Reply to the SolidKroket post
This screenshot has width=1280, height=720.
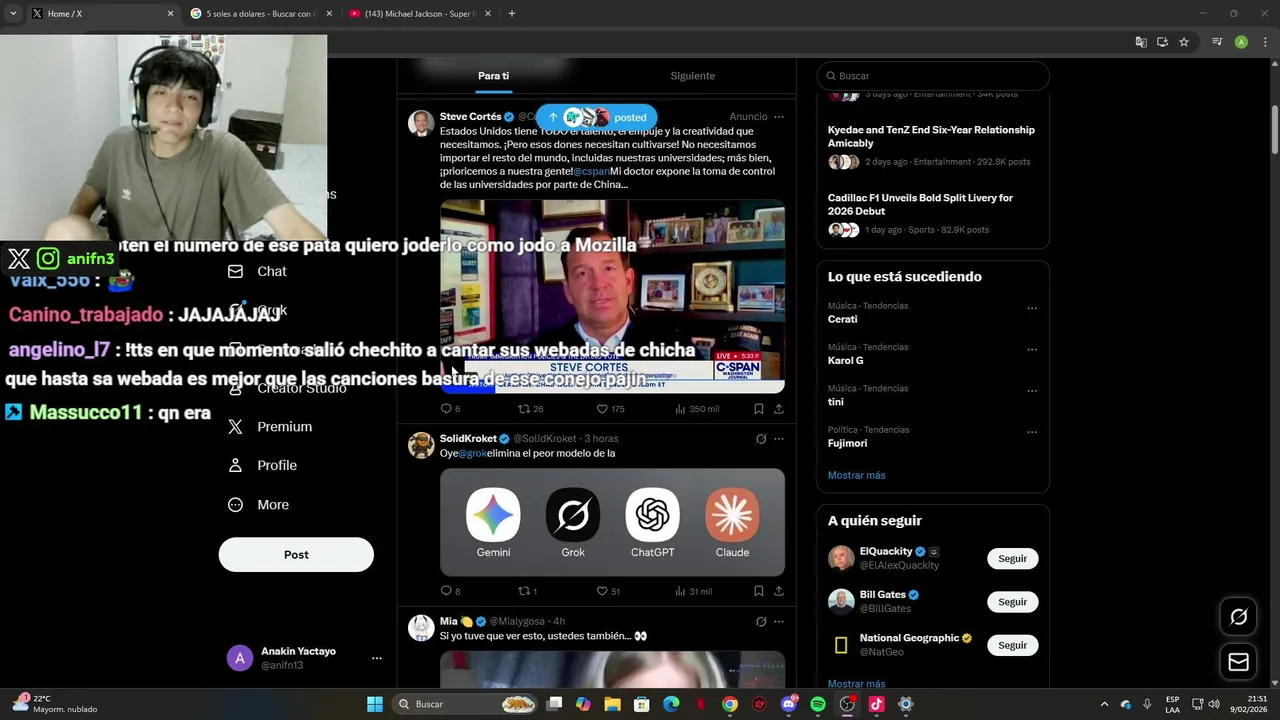coord(450,591)
